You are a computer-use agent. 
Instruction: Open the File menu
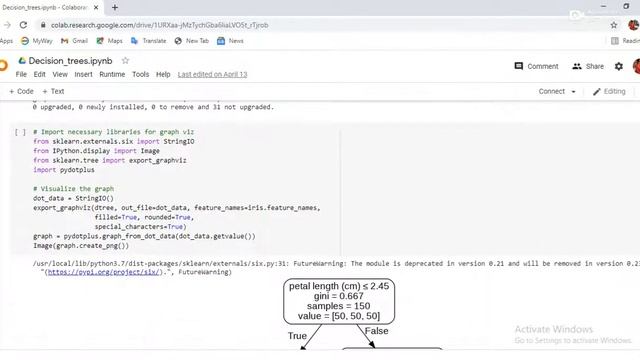coord(21,74)
